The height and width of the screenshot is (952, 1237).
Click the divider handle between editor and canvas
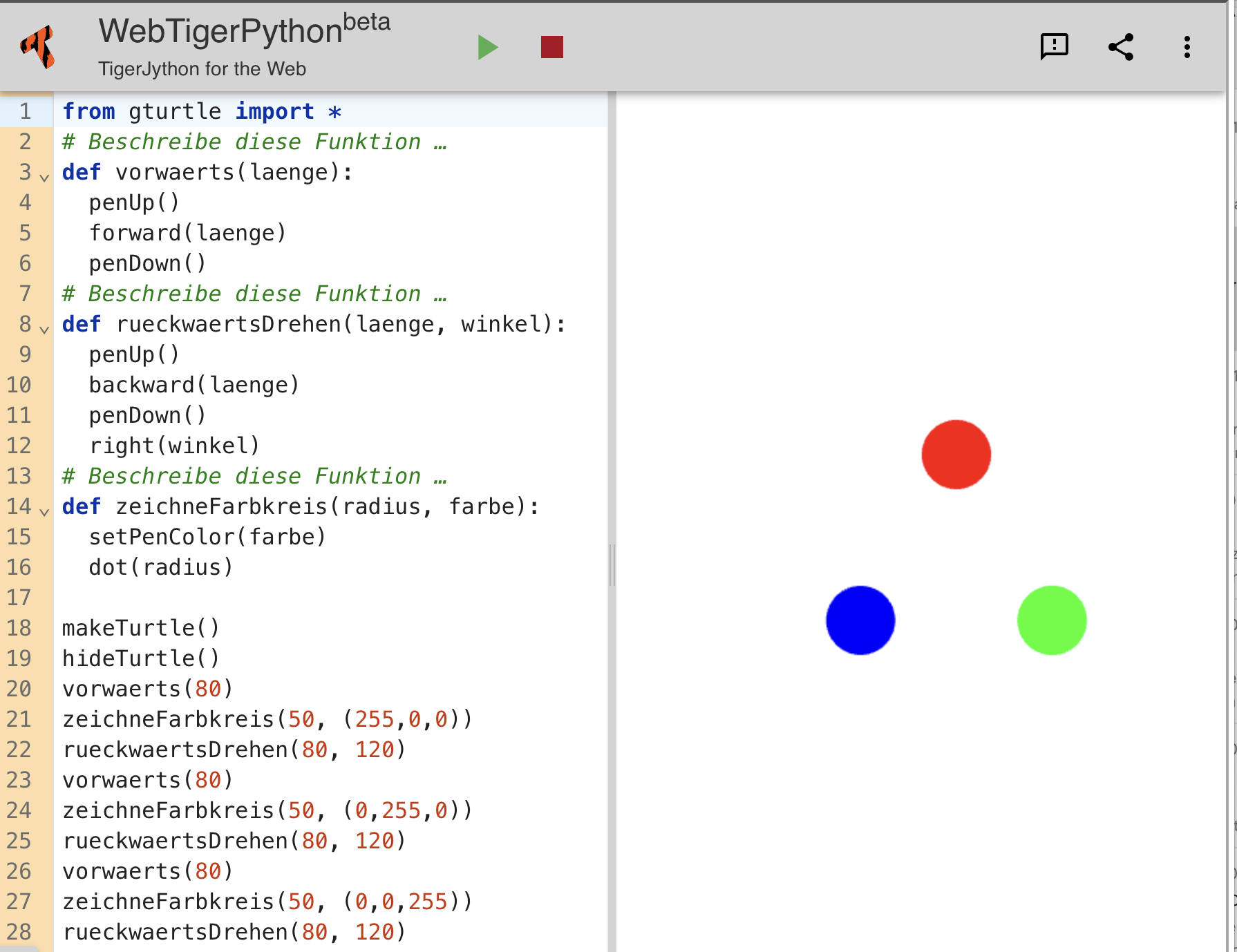click(x=612, y=564)
